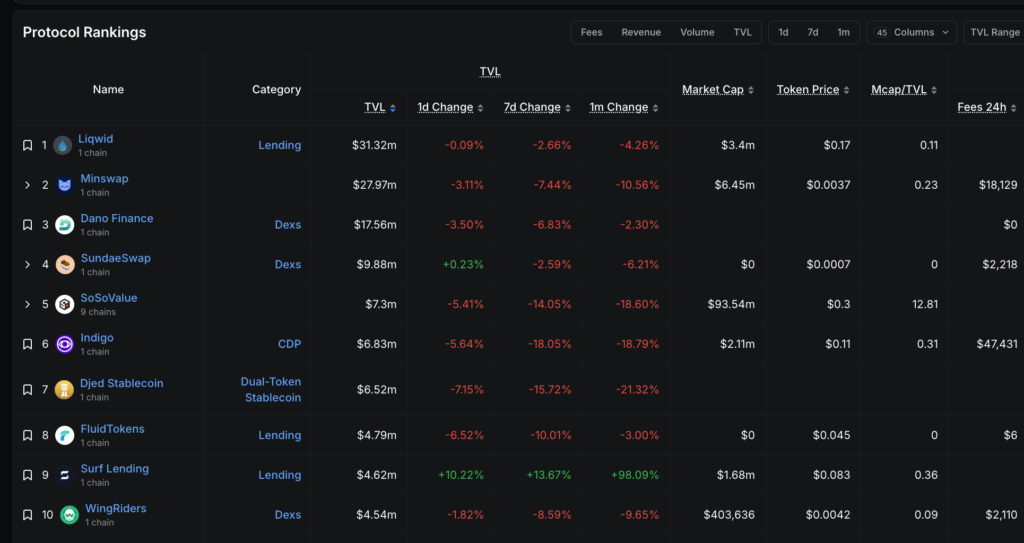Click the Djed Stablecoin gold logo
Viewport: 1024px width, 543px height.
click(x=64, y=389)
